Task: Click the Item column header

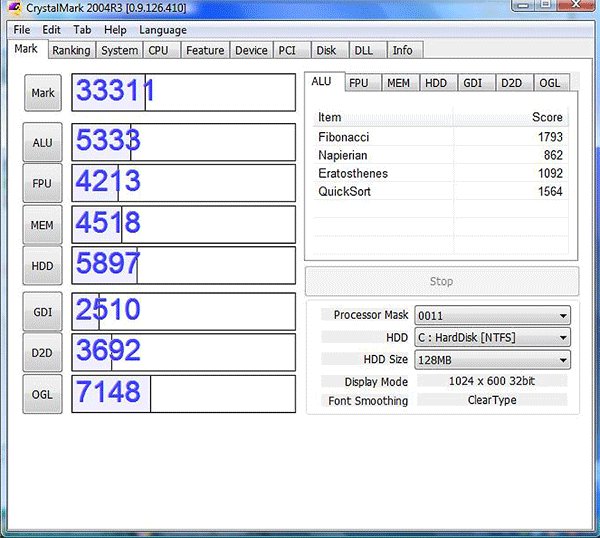Action: pyautogui.click(x=383, y=117)
